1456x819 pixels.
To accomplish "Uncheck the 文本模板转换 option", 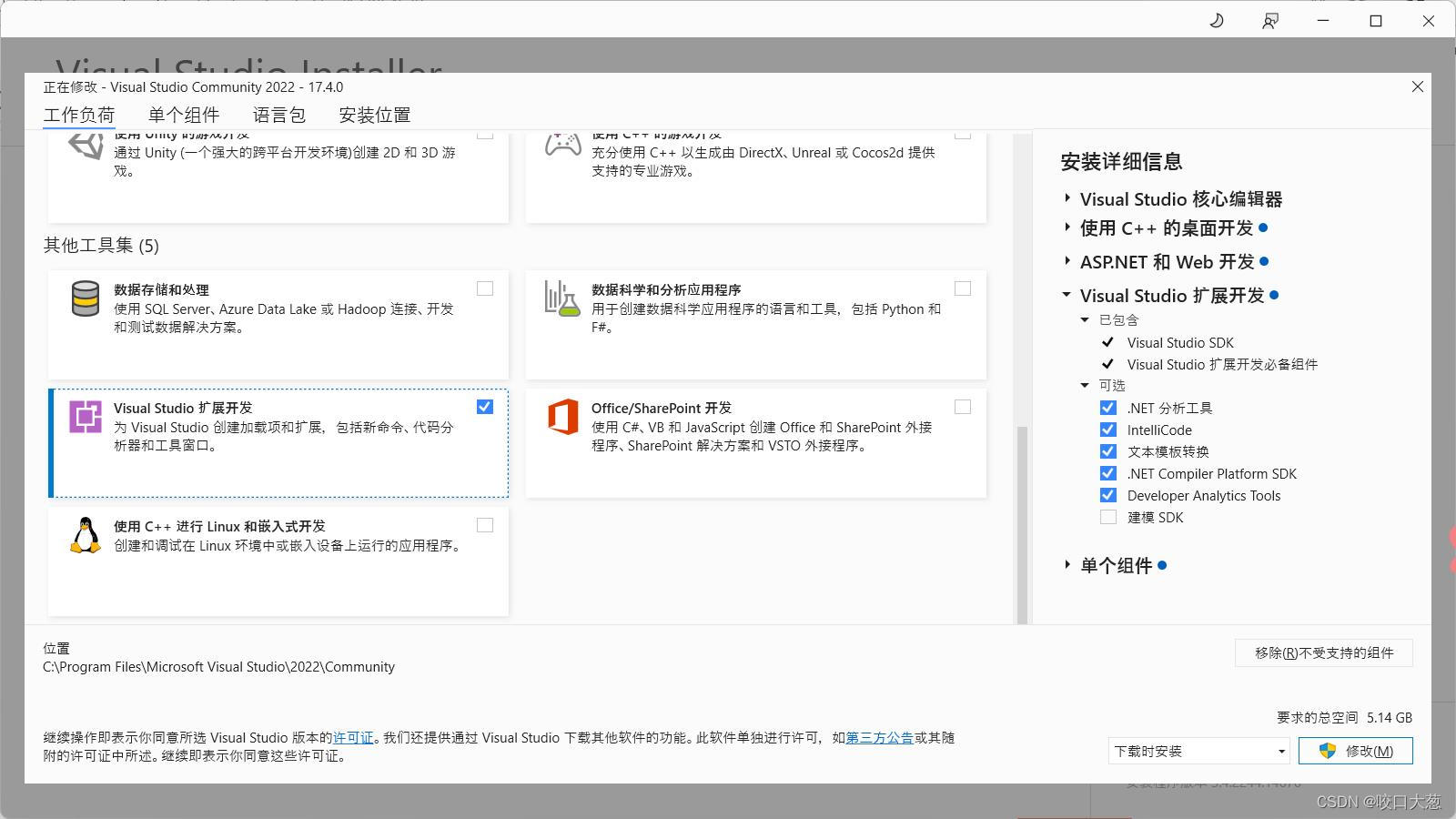I will (x=1108, y=451).
